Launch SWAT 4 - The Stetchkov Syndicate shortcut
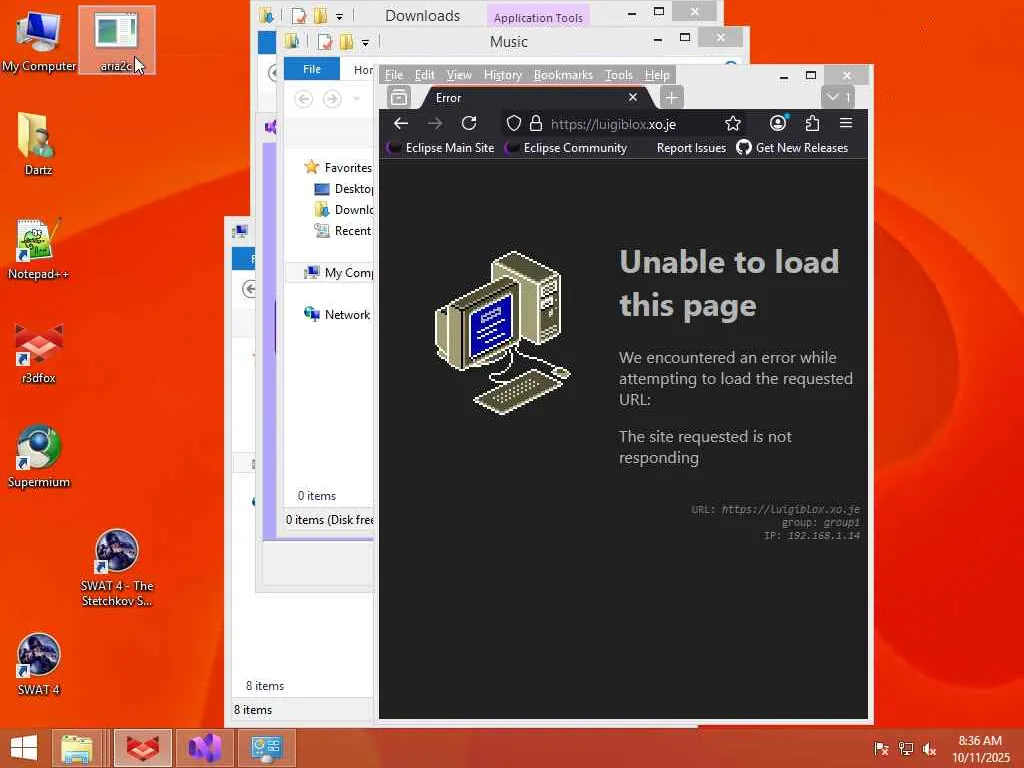Screen dimensions: 1024x768 (116, 568)
